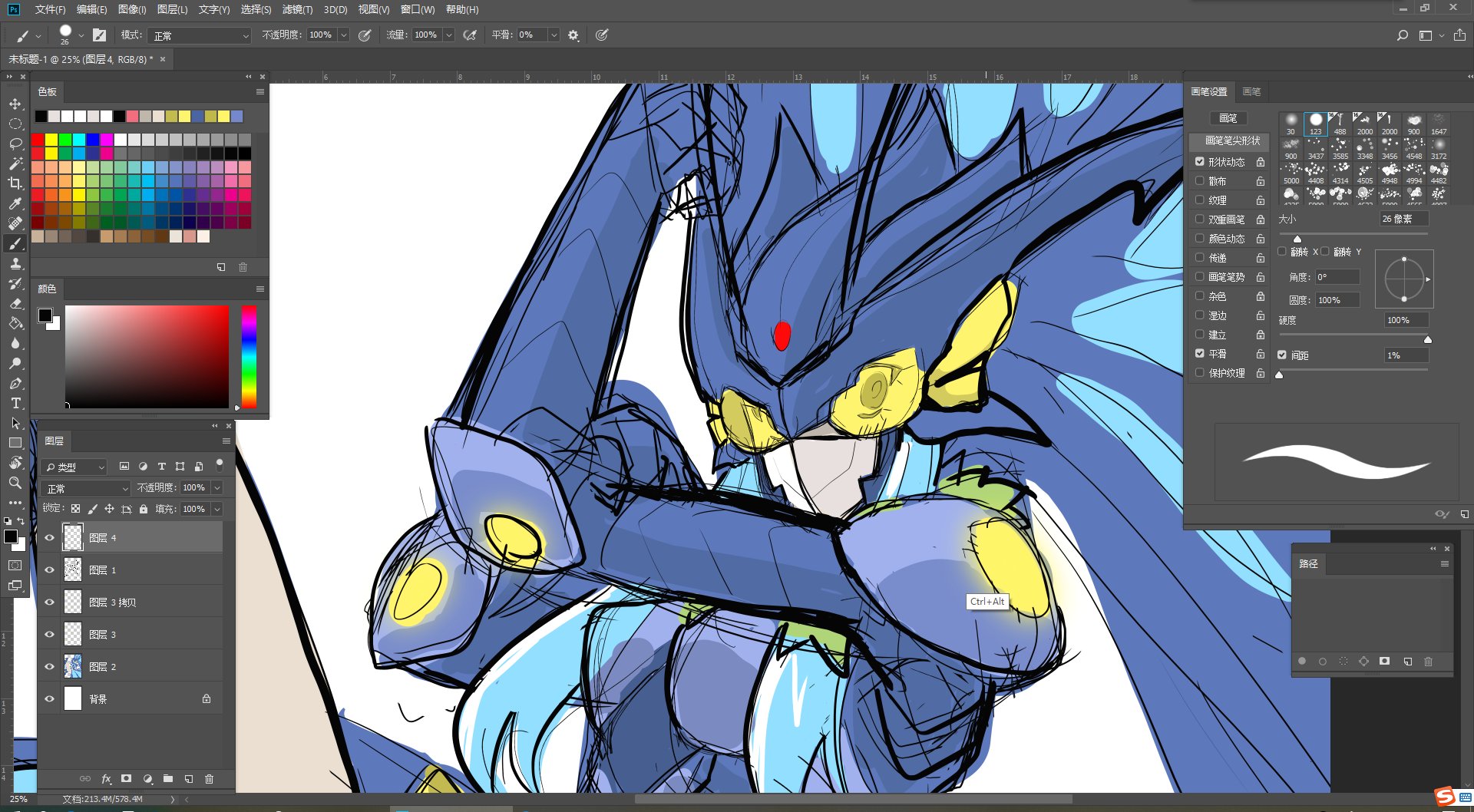Click the 角度 angle input field
This screenshot has width=1474, height=812.
click(1337, 277)
